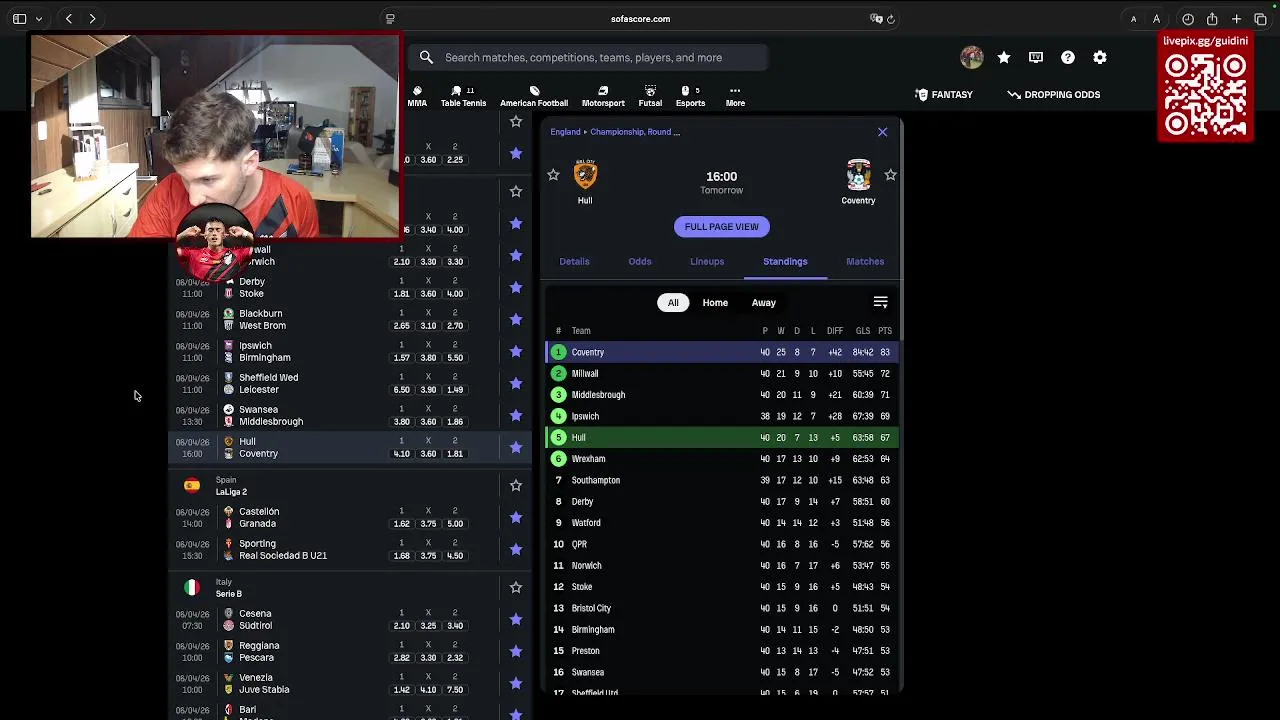The height and width of the screenshot is (720, 1280).
Task: Favorite Coventry team star in panel header
Action: click(x=890, y=175)
